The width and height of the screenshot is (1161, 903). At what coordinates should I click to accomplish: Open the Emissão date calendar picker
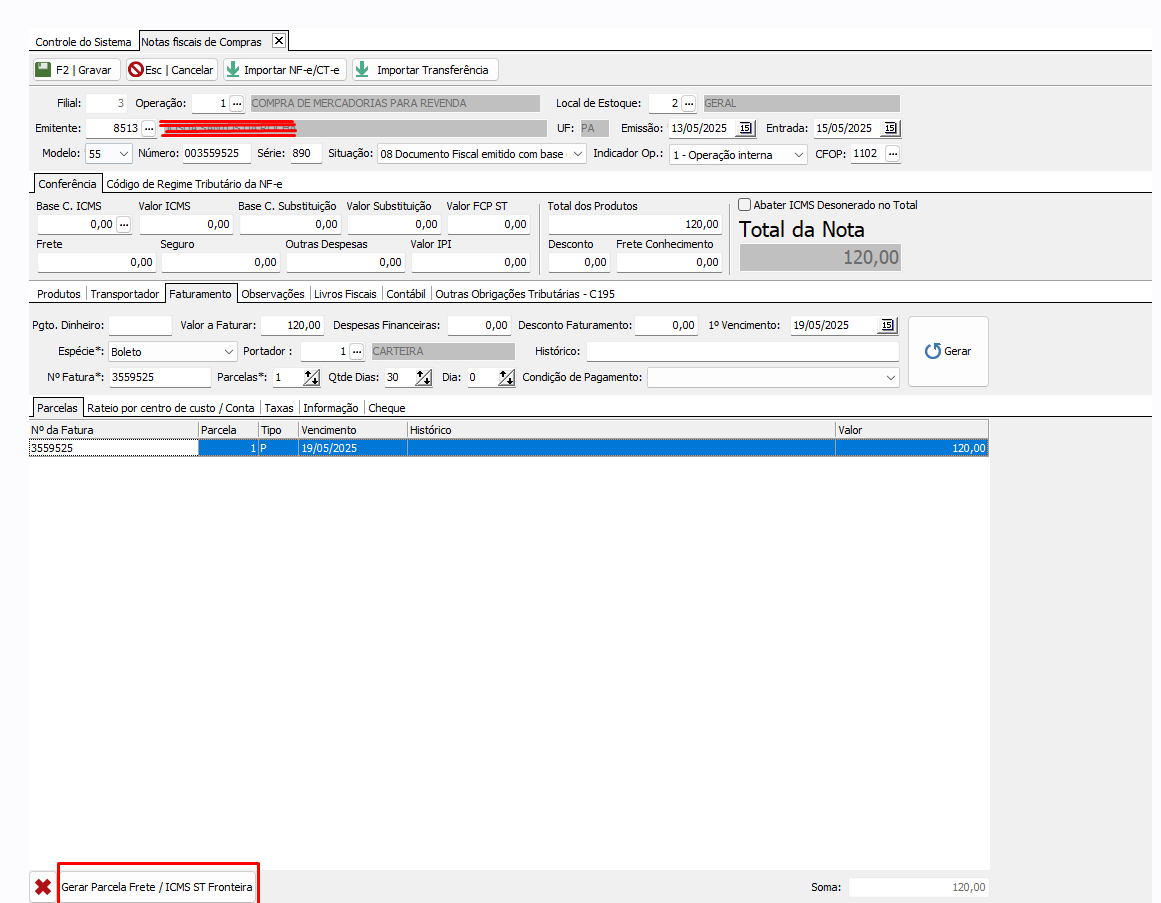click(x=745, y=128)
